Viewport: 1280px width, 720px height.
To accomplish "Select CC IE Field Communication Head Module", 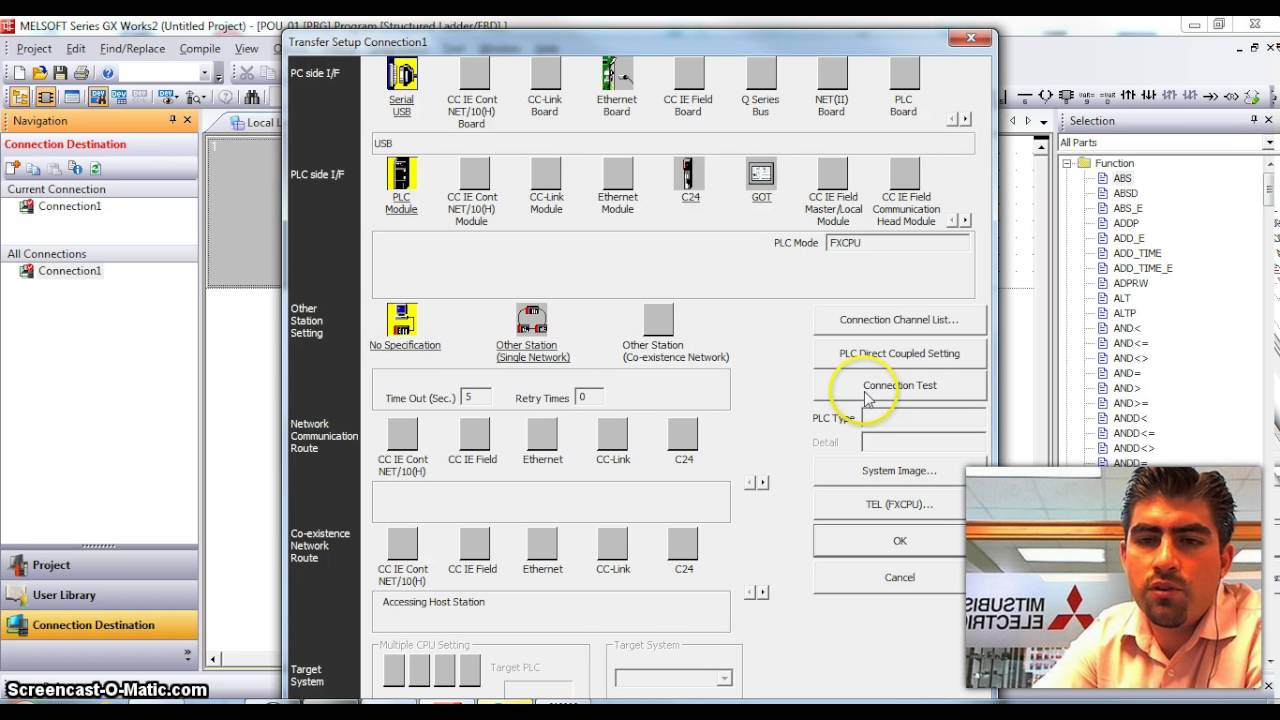I will [905, 174].
